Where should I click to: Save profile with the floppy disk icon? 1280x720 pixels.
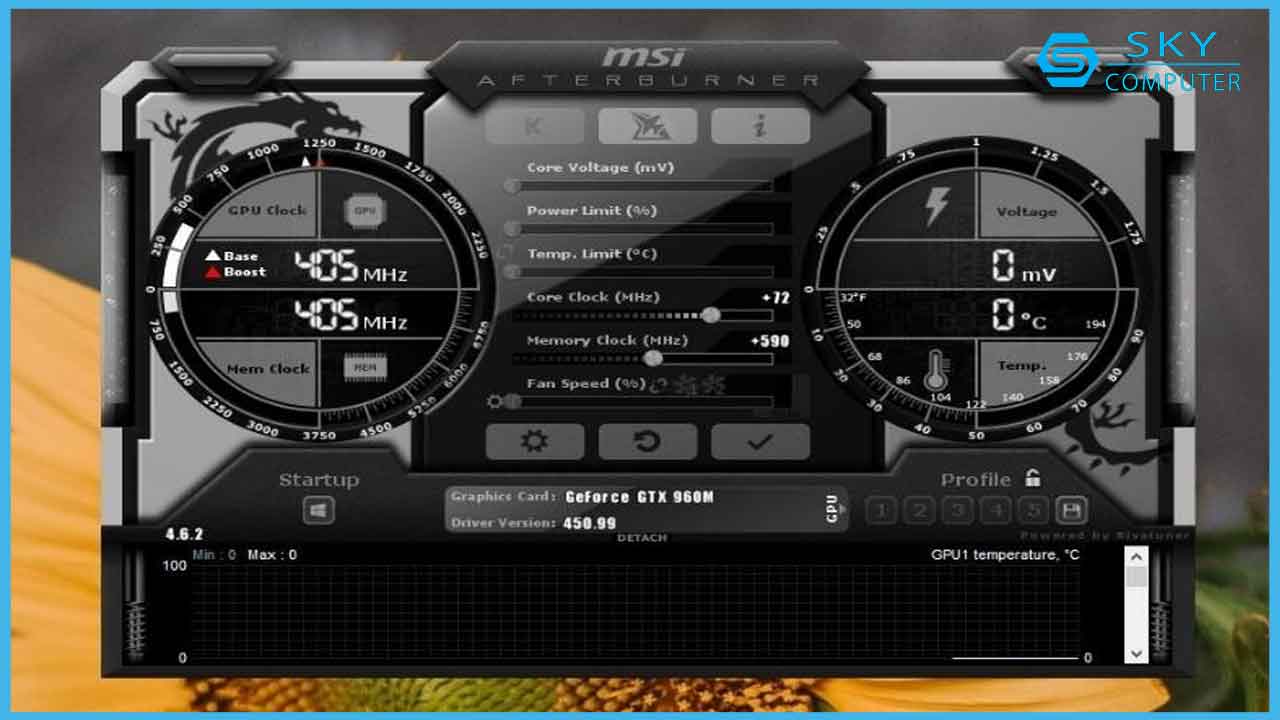point(1072,511)
